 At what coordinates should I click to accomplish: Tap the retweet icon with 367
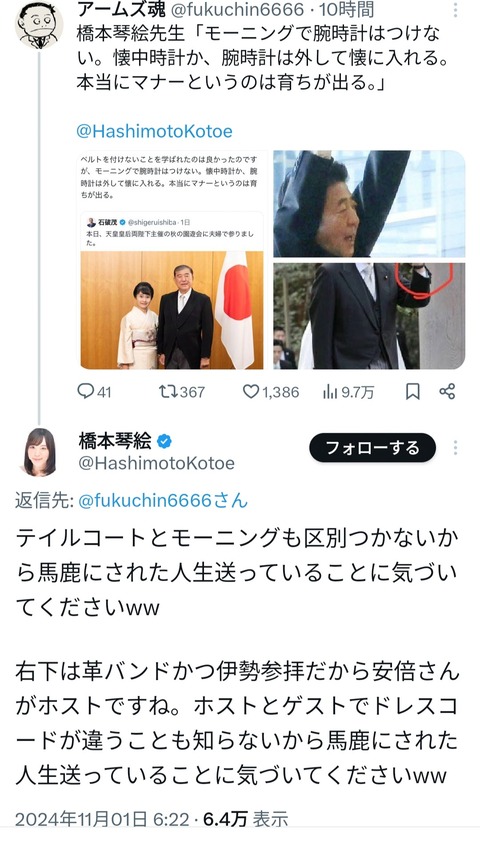click(168, 391)
